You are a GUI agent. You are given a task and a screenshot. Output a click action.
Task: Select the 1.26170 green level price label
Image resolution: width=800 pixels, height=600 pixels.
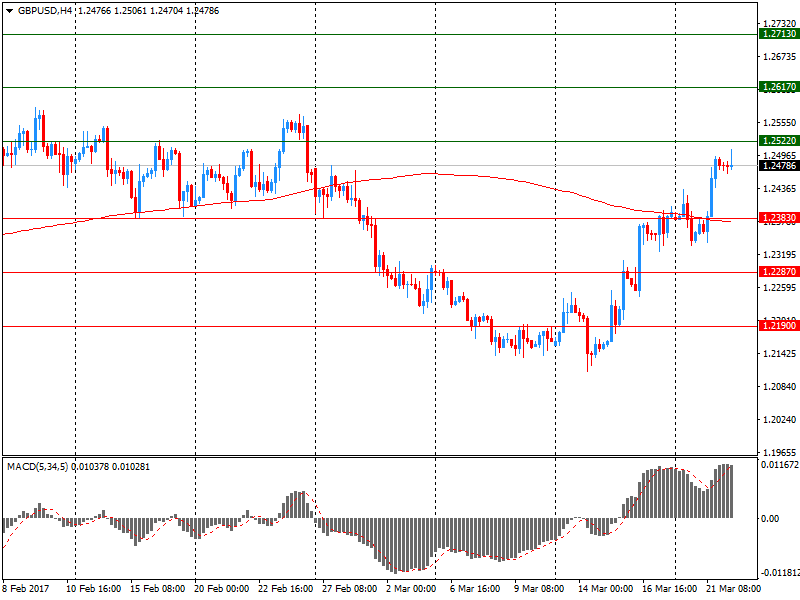click(779, 87)
